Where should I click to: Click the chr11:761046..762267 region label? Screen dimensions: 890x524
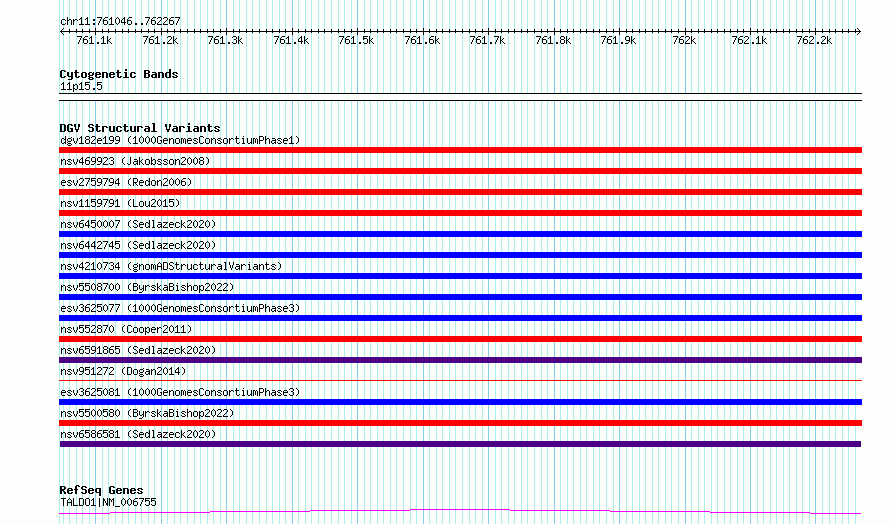(120, 22)
